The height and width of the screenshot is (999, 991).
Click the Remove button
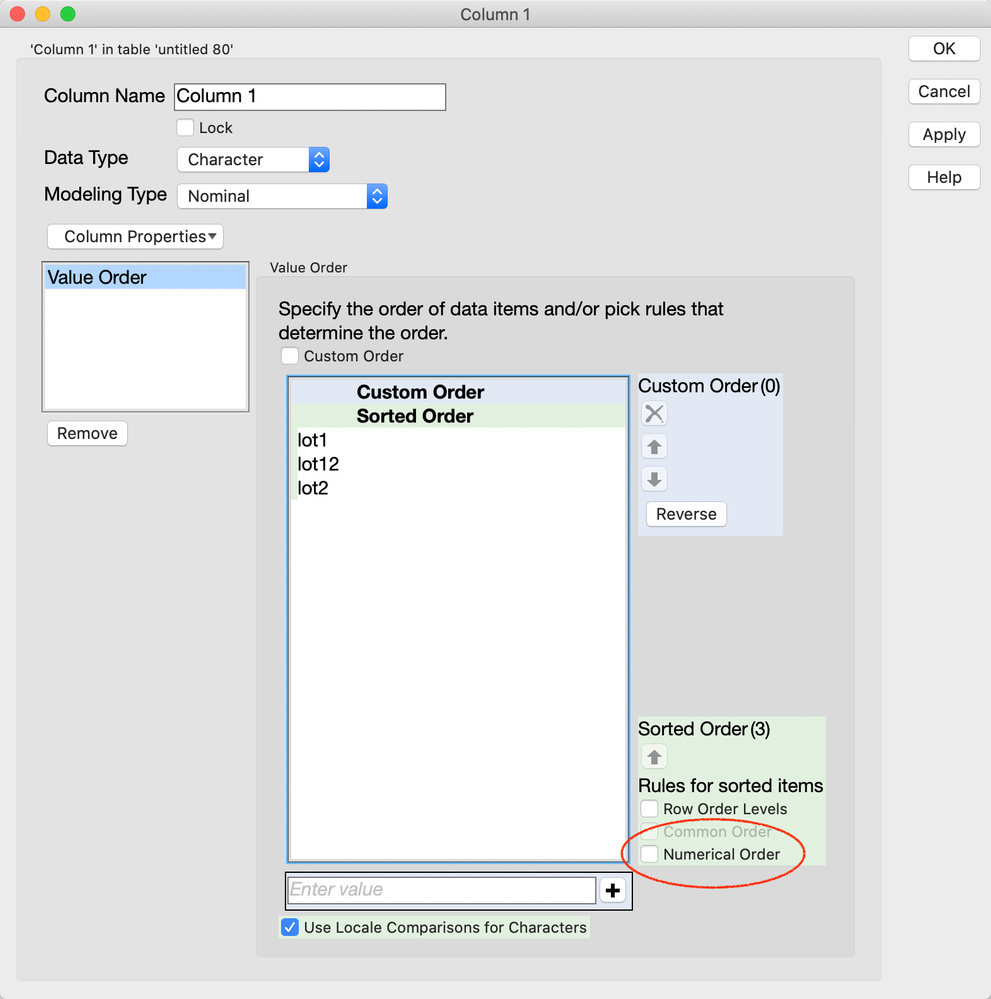tap(87, 433)
